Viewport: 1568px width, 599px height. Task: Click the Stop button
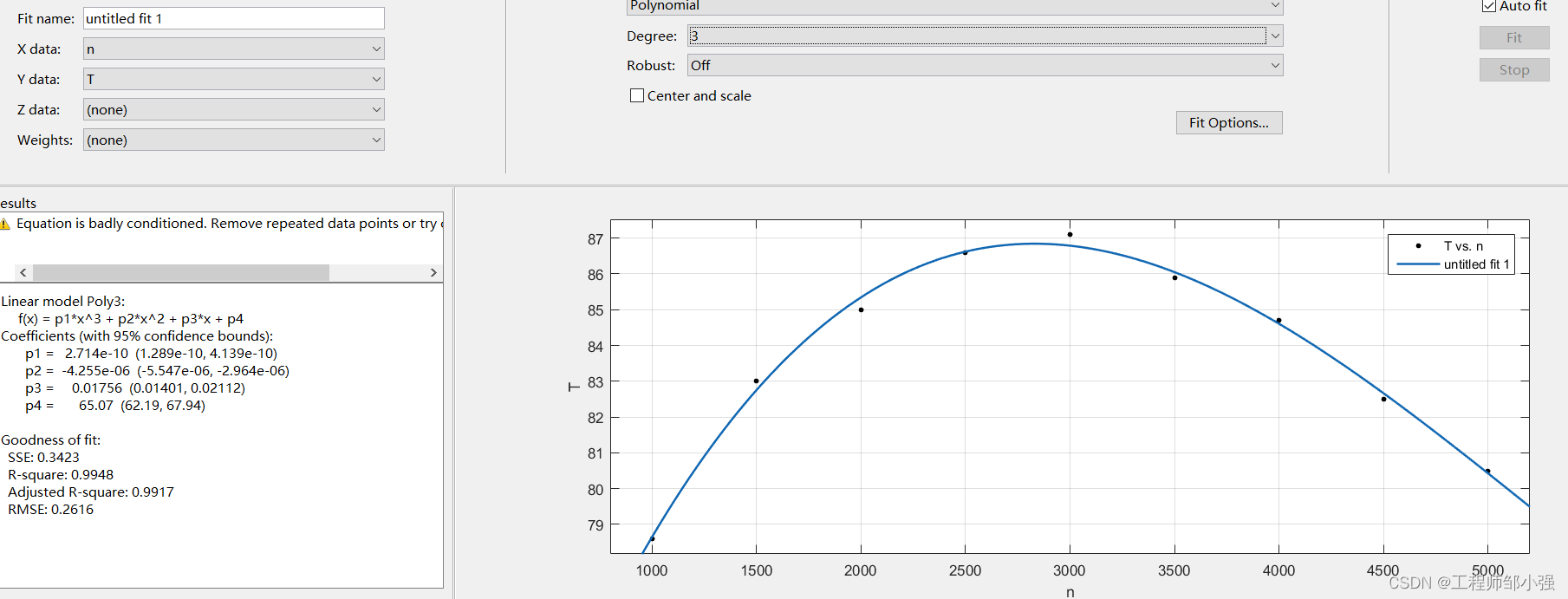[1514, 70]
